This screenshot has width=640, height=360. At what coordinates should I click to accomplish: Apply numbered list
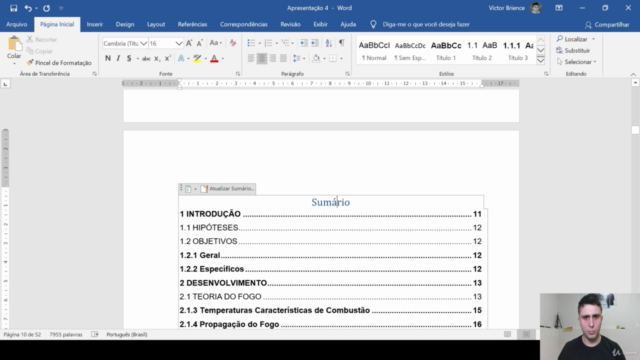[268, 43]
